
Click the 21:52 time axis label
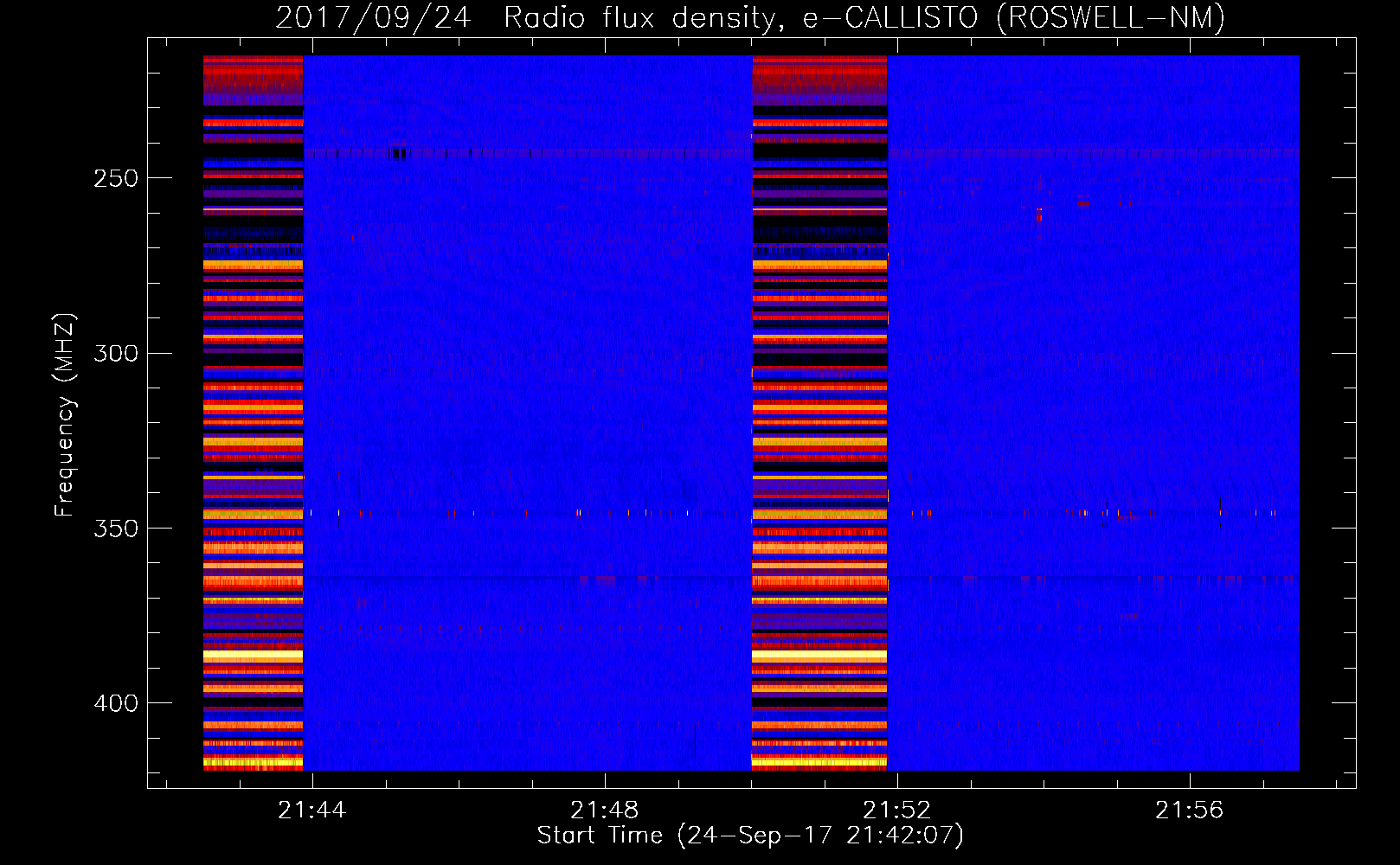click(897, 811)
